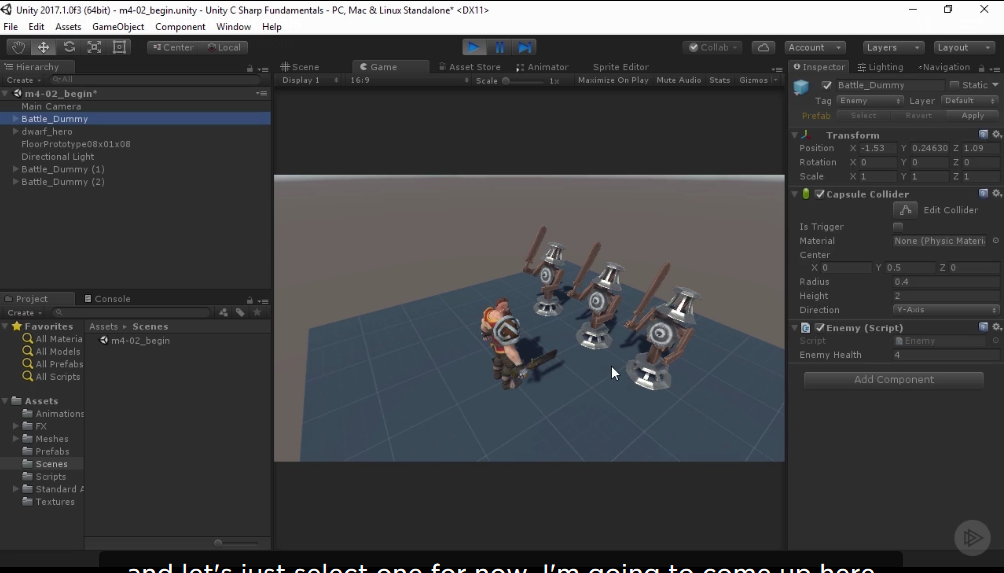Open the Layer Default dropdown
This screenshot has height=573, width=1004.
pos(969,101)
